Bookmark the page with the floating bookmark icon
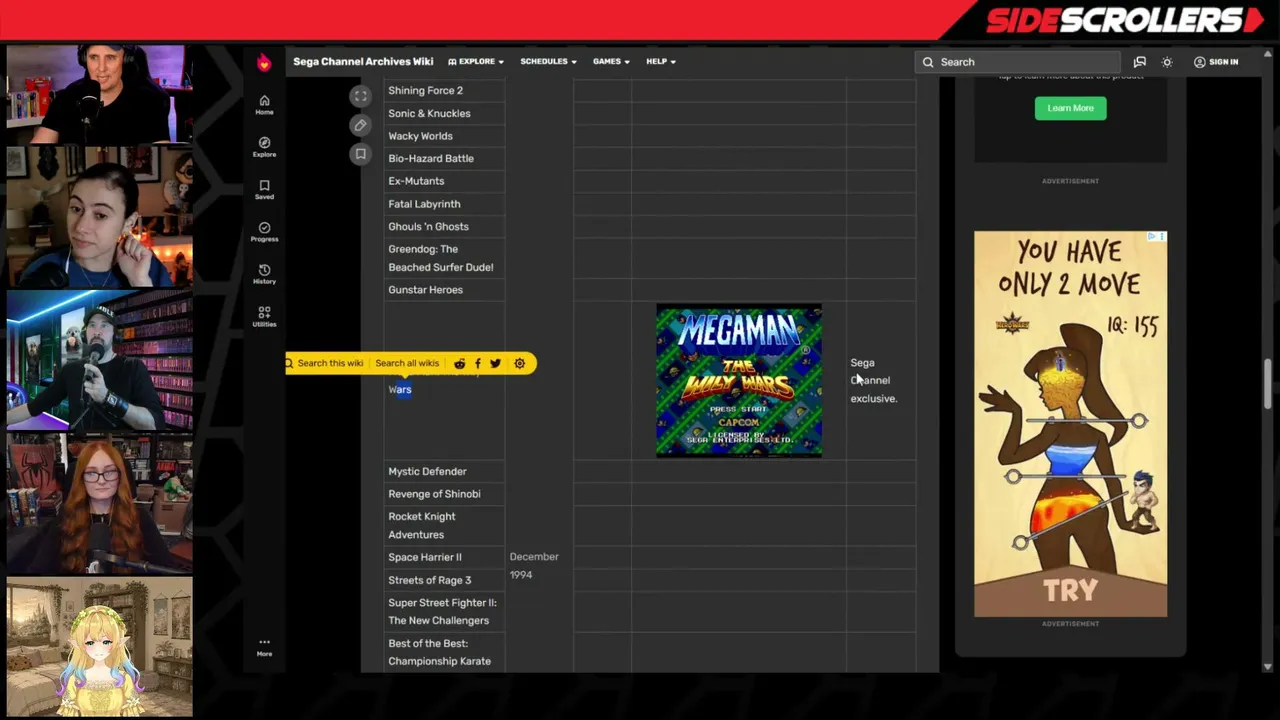 [x=360, y=154]
